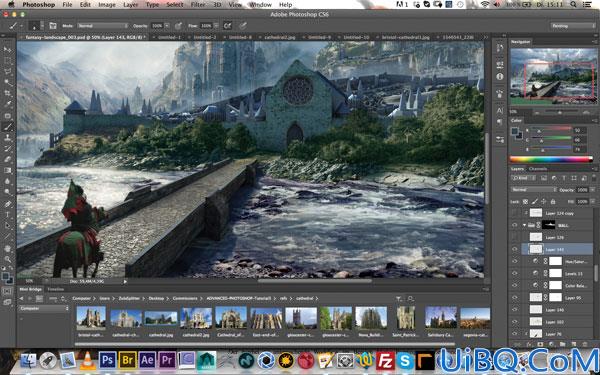Image resolution: width=600 pixels, height=375 pixels.
Task: Open FileZilla from the Dock
Action: [385, 360]
